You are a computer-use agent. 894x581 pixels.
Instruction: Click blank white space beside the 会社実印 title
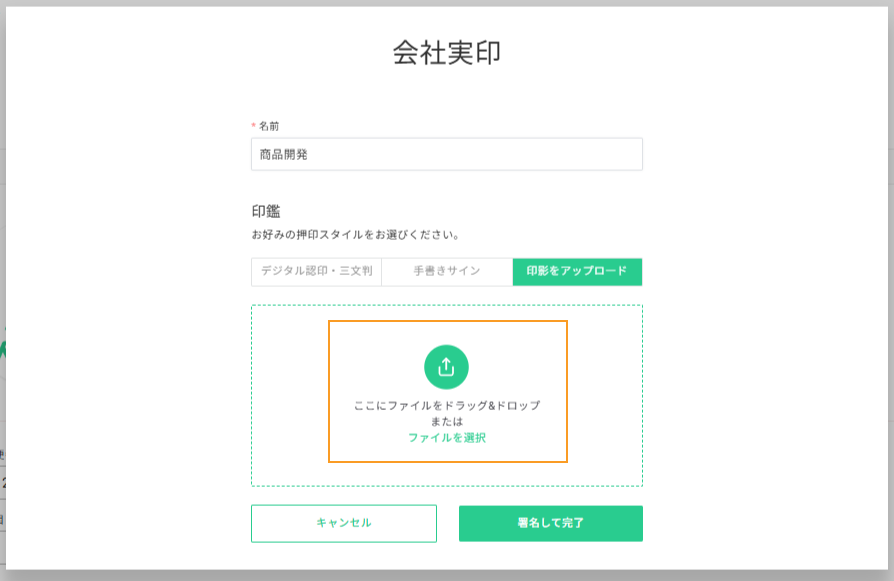click(684, 52)
